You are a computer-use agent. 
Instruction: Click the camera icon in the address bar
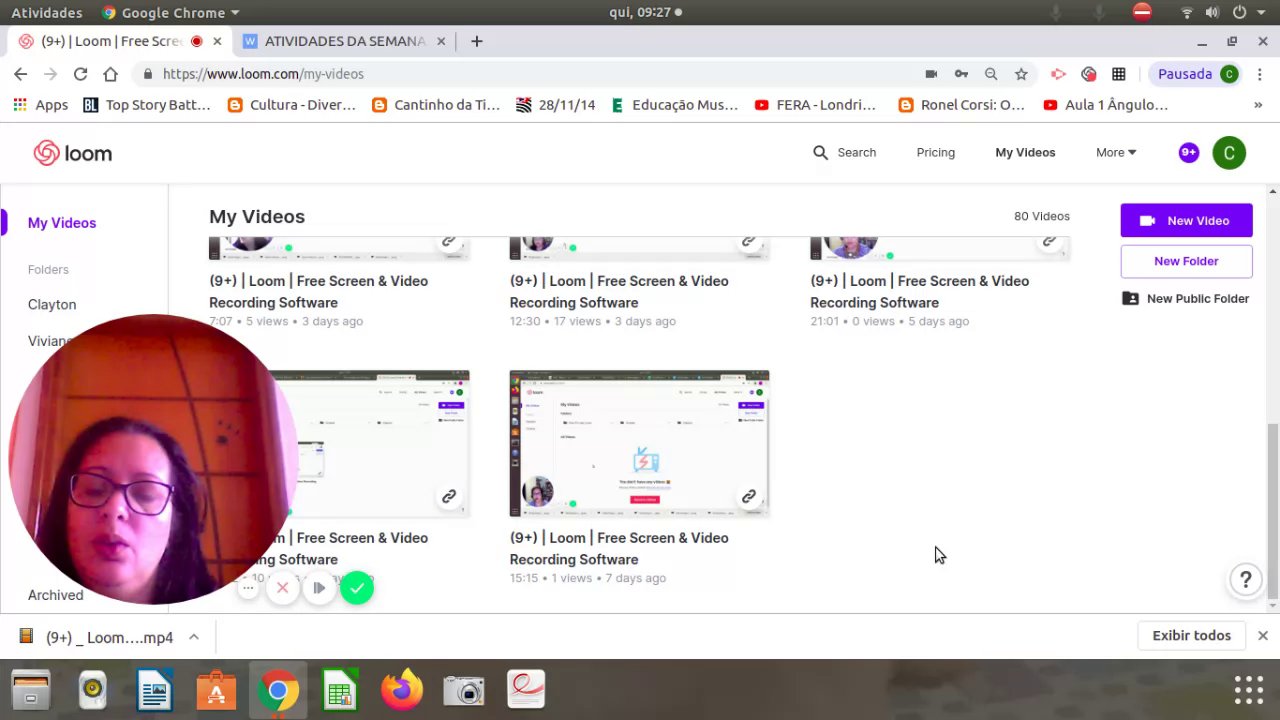pos(931,74)
